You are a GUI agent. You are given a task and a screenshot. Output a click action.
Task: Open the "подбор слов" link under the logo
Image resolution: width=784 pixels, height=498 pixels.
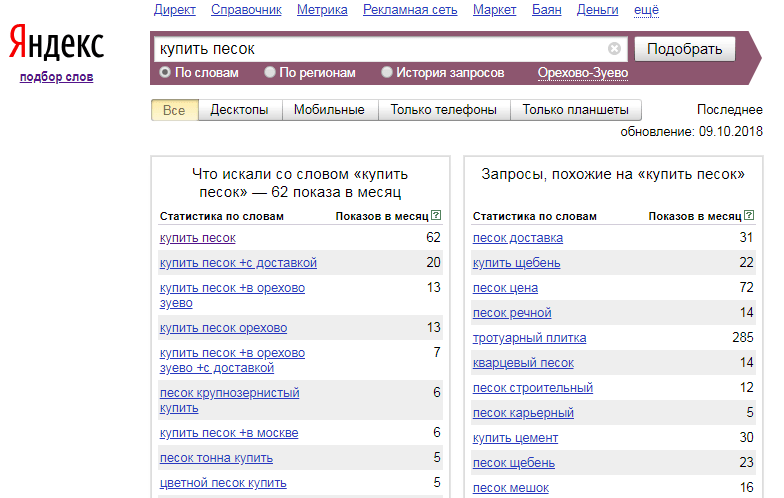(56, 77)
